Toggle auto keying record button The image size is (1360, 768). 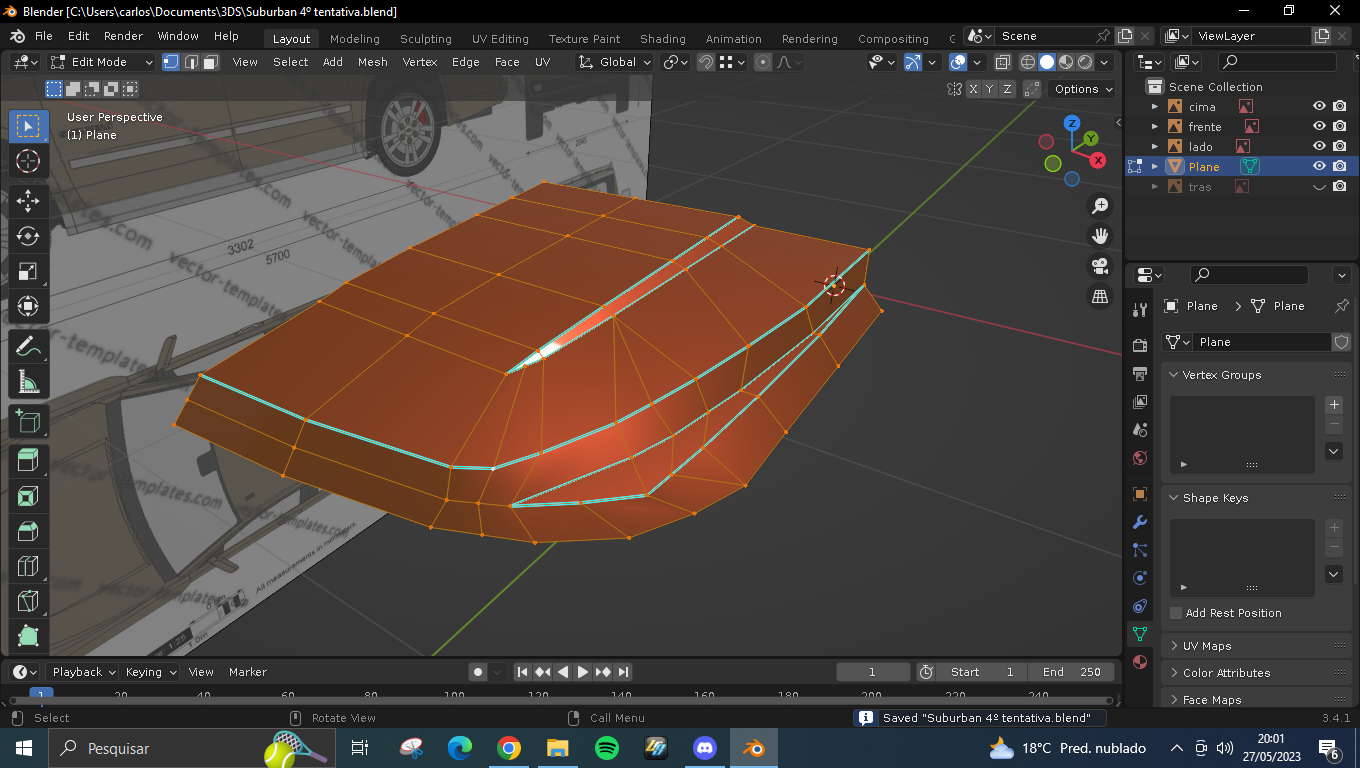478,672
